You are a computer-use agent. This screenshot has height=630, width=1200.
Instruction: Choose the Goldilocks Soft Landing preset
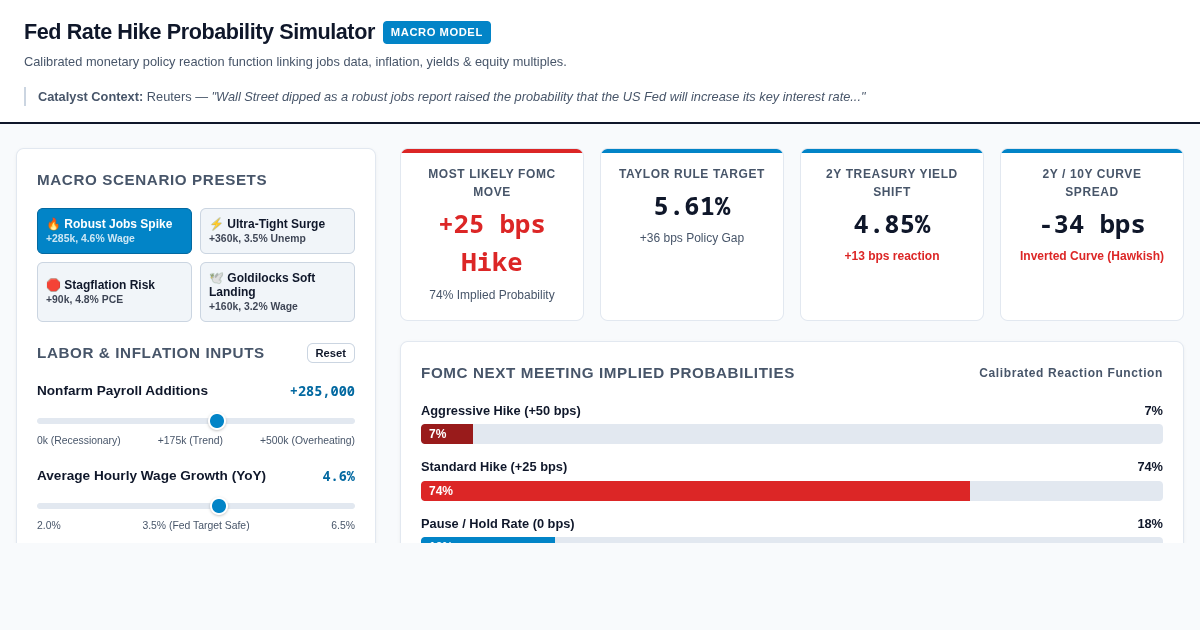(x=277, y=292)
